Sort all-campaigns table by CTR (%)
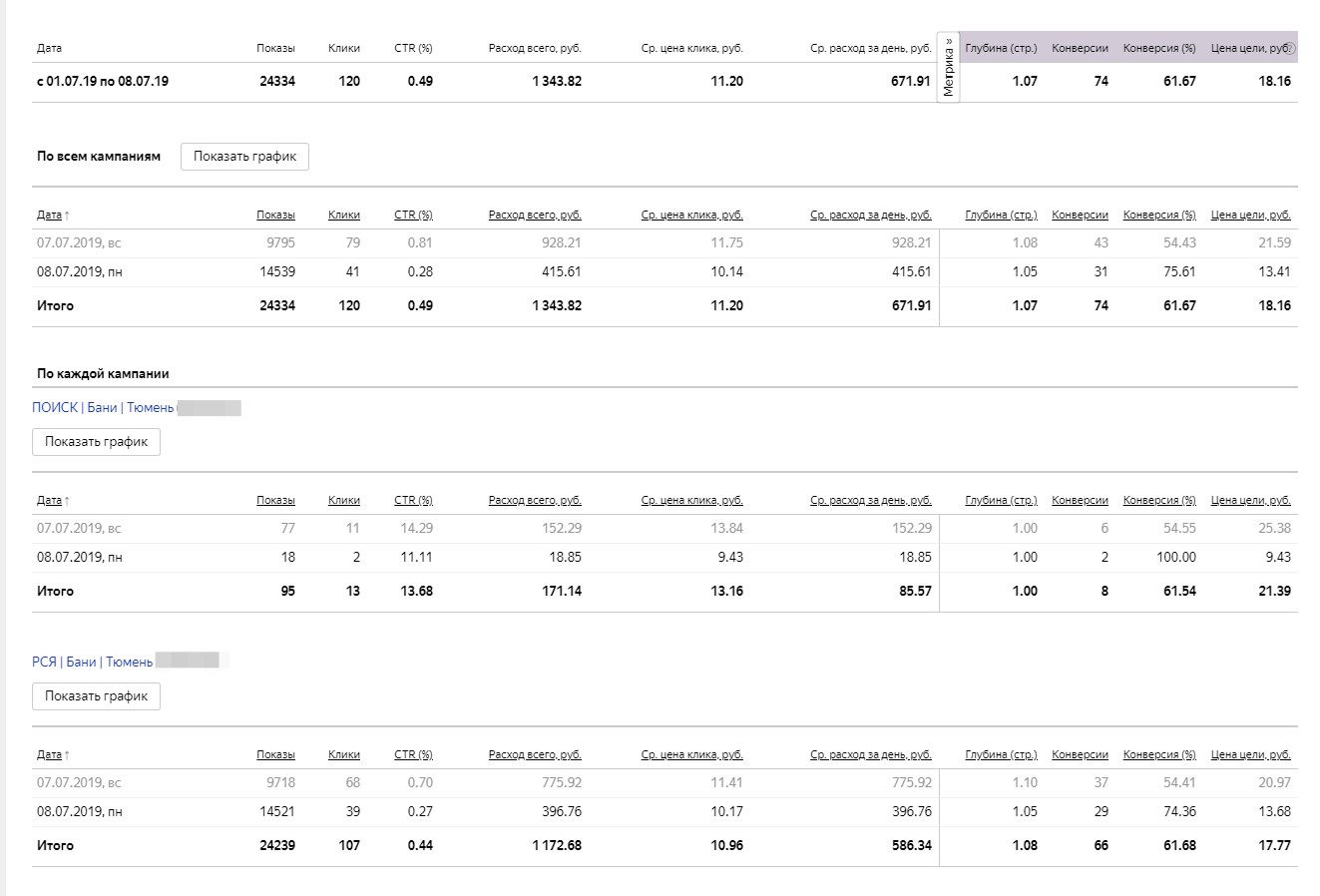This screenshot has width=1320, height=896. [x=413, y=216]
